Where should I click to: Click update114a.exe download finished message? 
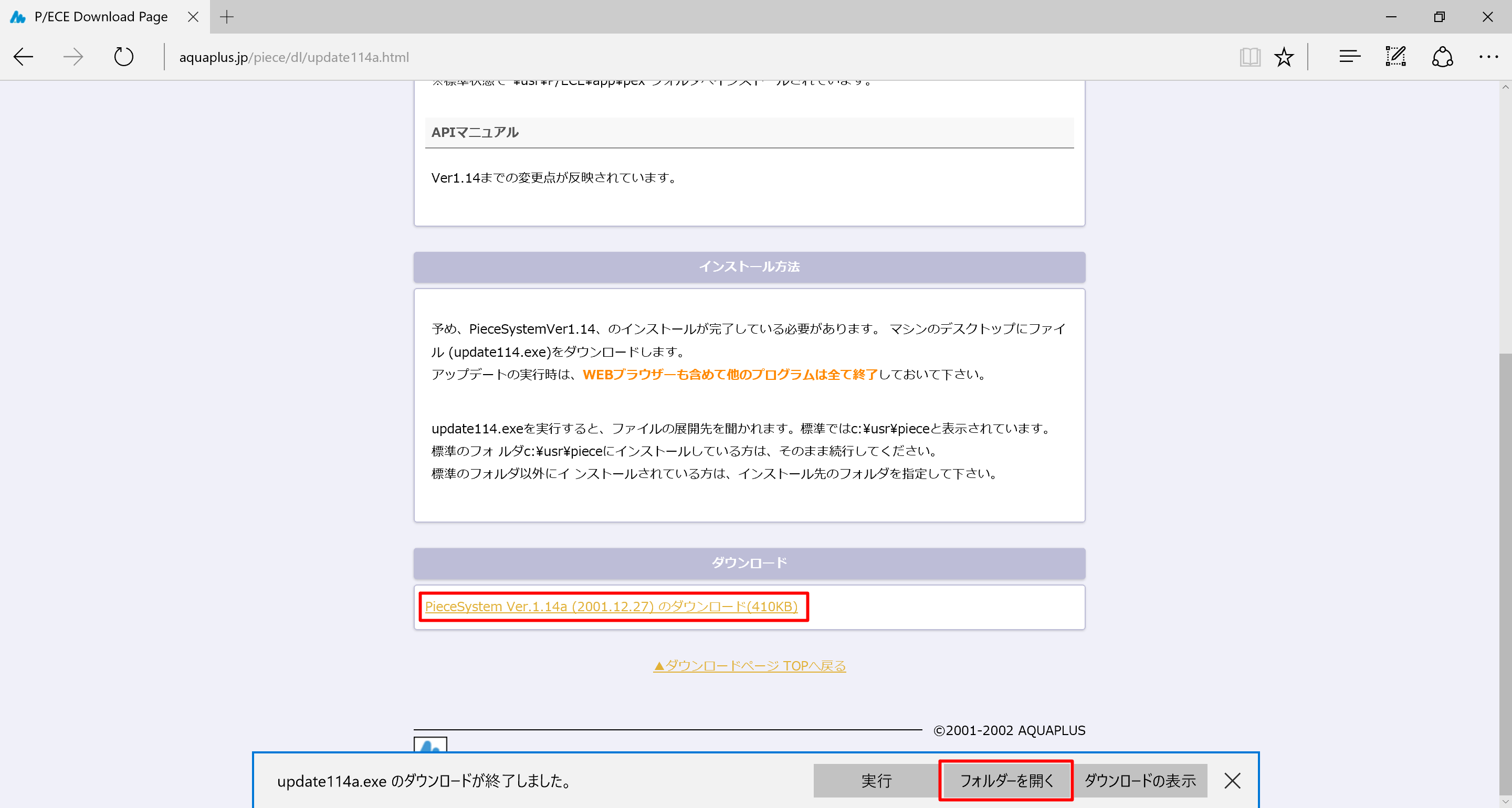tap(424, 781)
